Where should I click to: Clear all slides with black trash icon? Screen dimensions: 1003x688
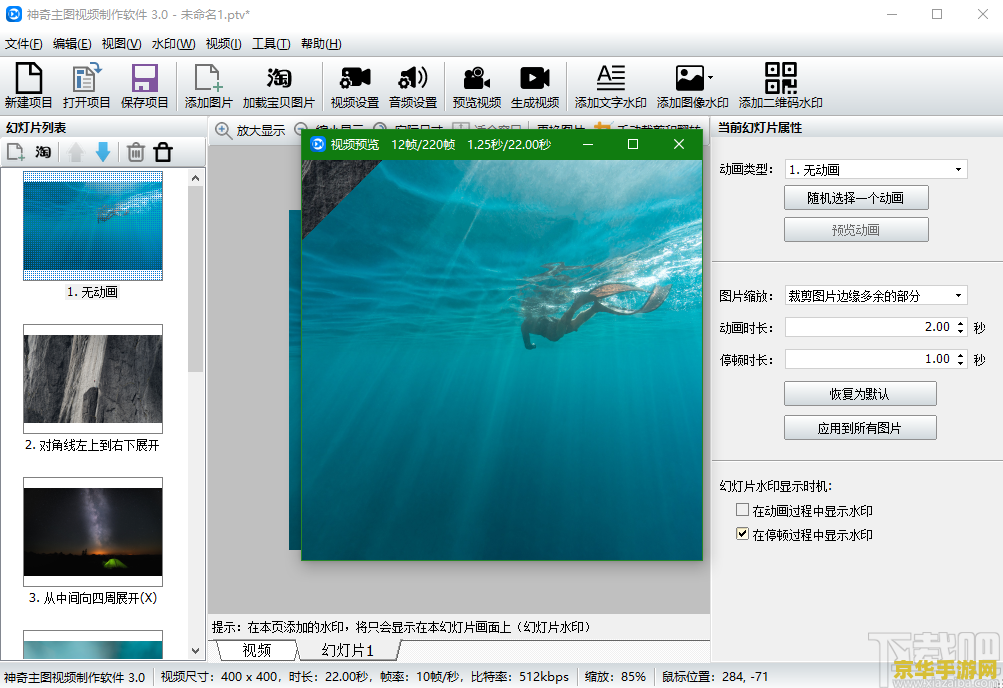coord(163,152)
